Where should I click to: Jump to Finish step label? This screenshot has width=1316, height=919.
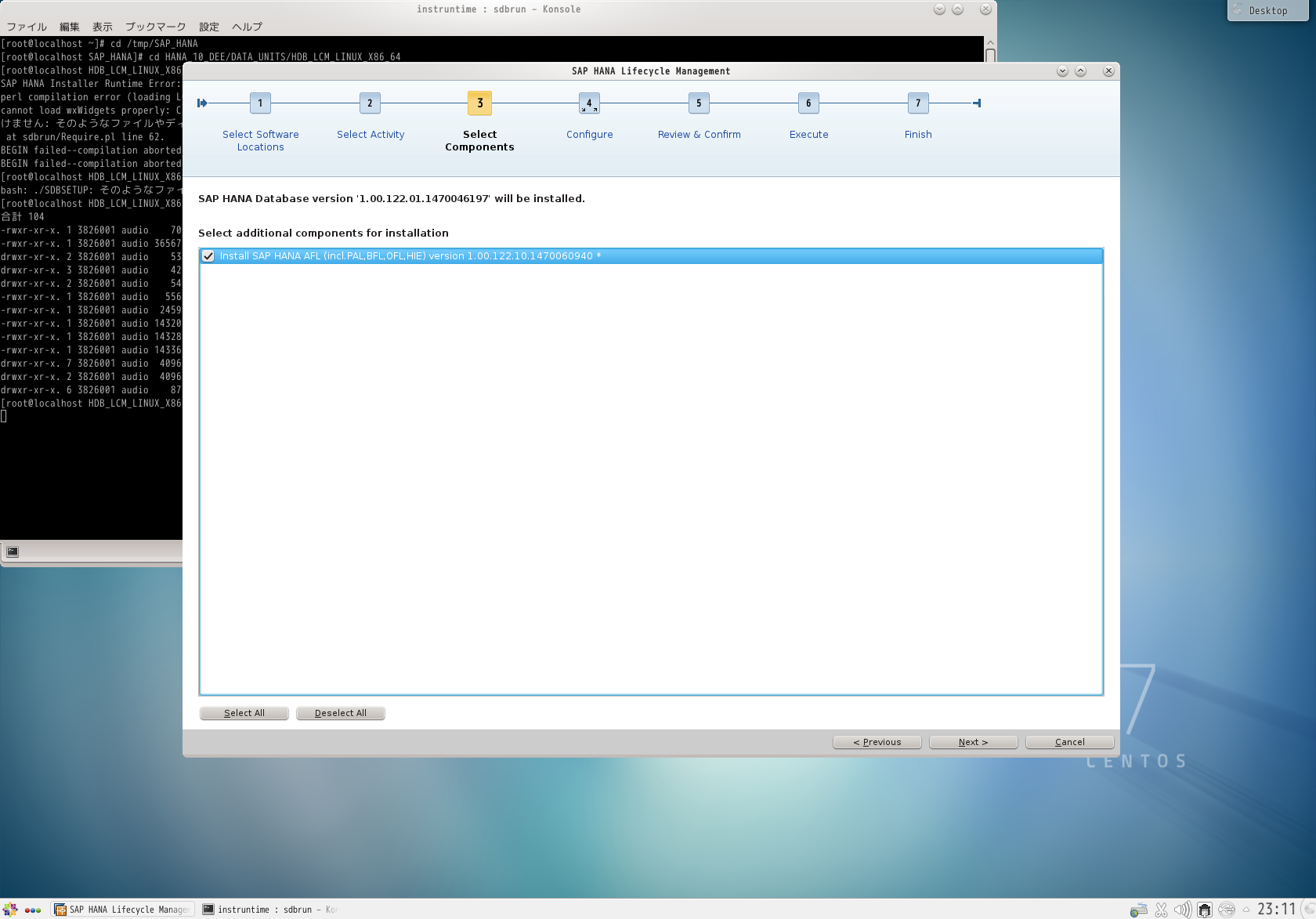coord(918,134)
